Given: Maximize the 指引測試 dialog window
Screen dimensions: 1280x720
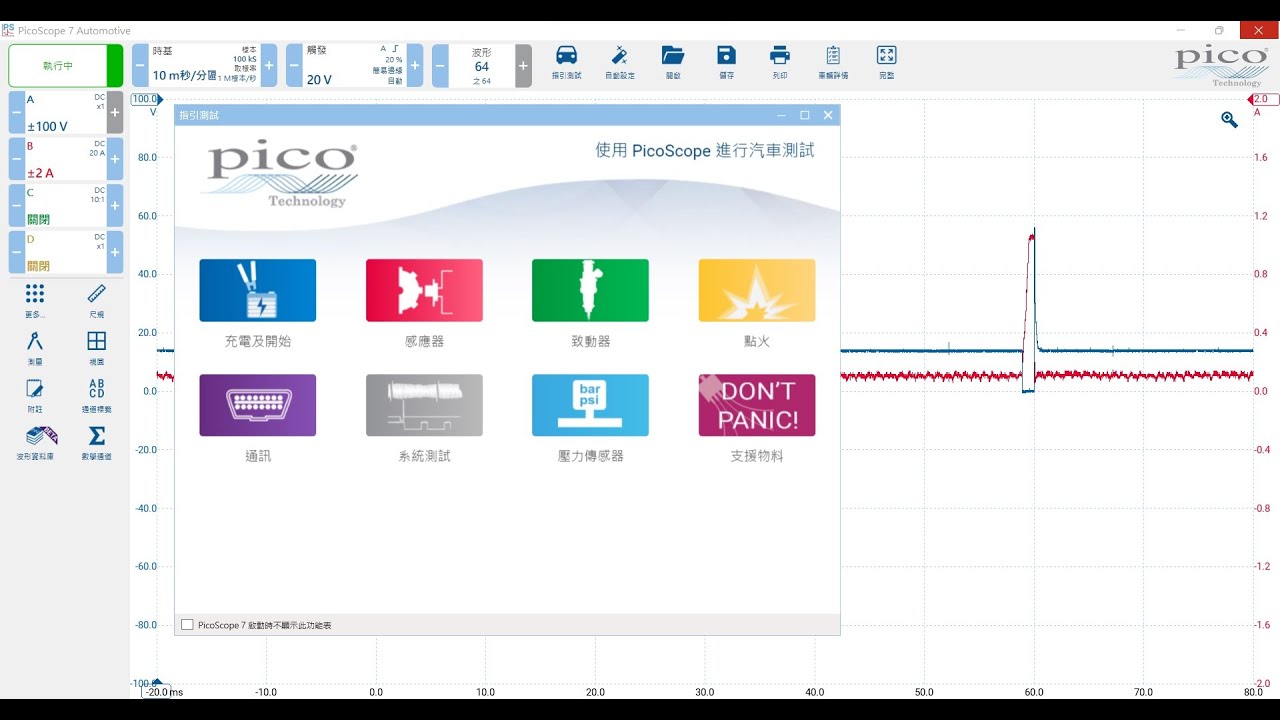Looking at the screenshot, I should click(x=804, y=115).
